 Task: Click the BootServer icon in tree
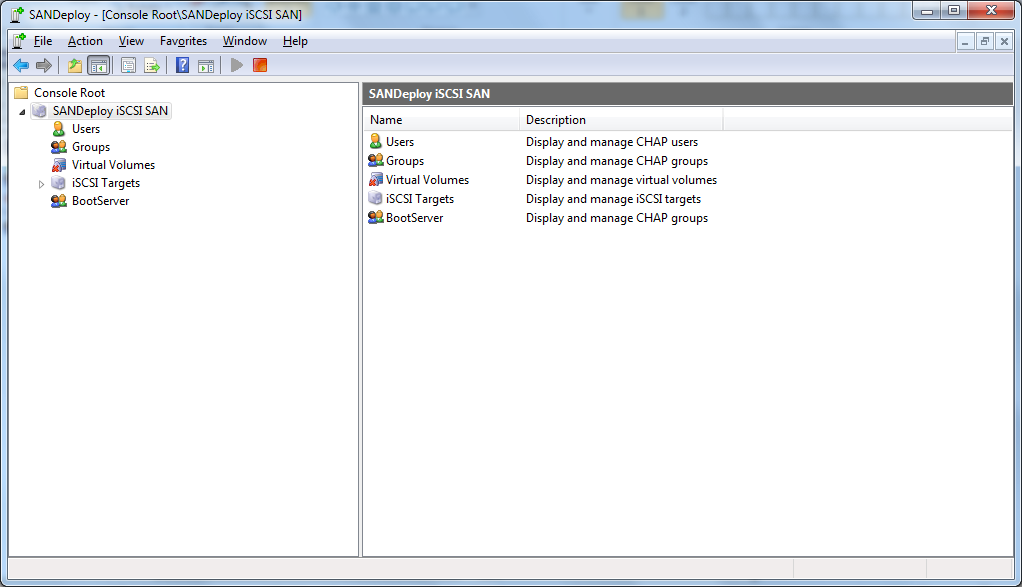pyautogui.click(x=59, y=201)
